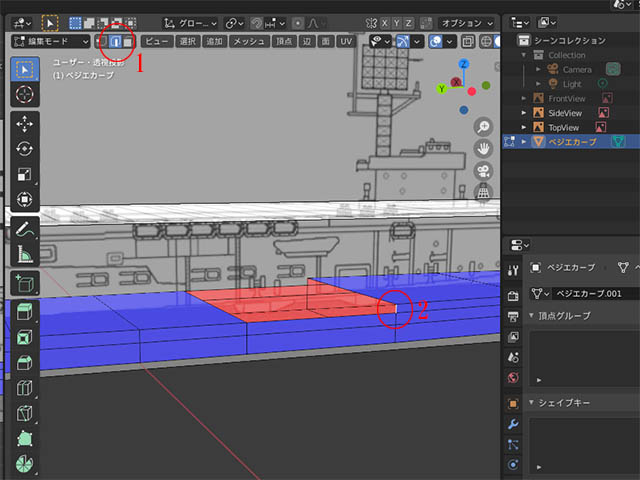
Task: Open the グロー transform orientation dropdown
Action: coord(190,23)
